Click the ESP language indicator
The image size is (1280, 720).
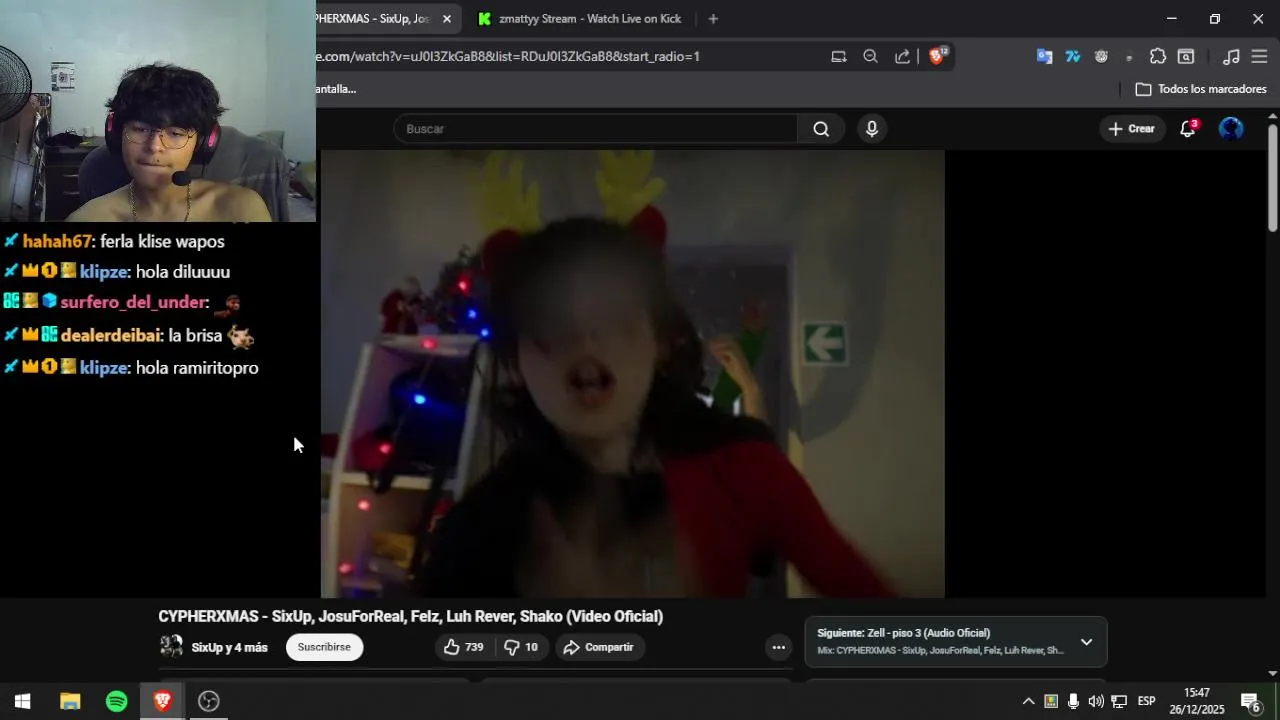[1147, 701]
